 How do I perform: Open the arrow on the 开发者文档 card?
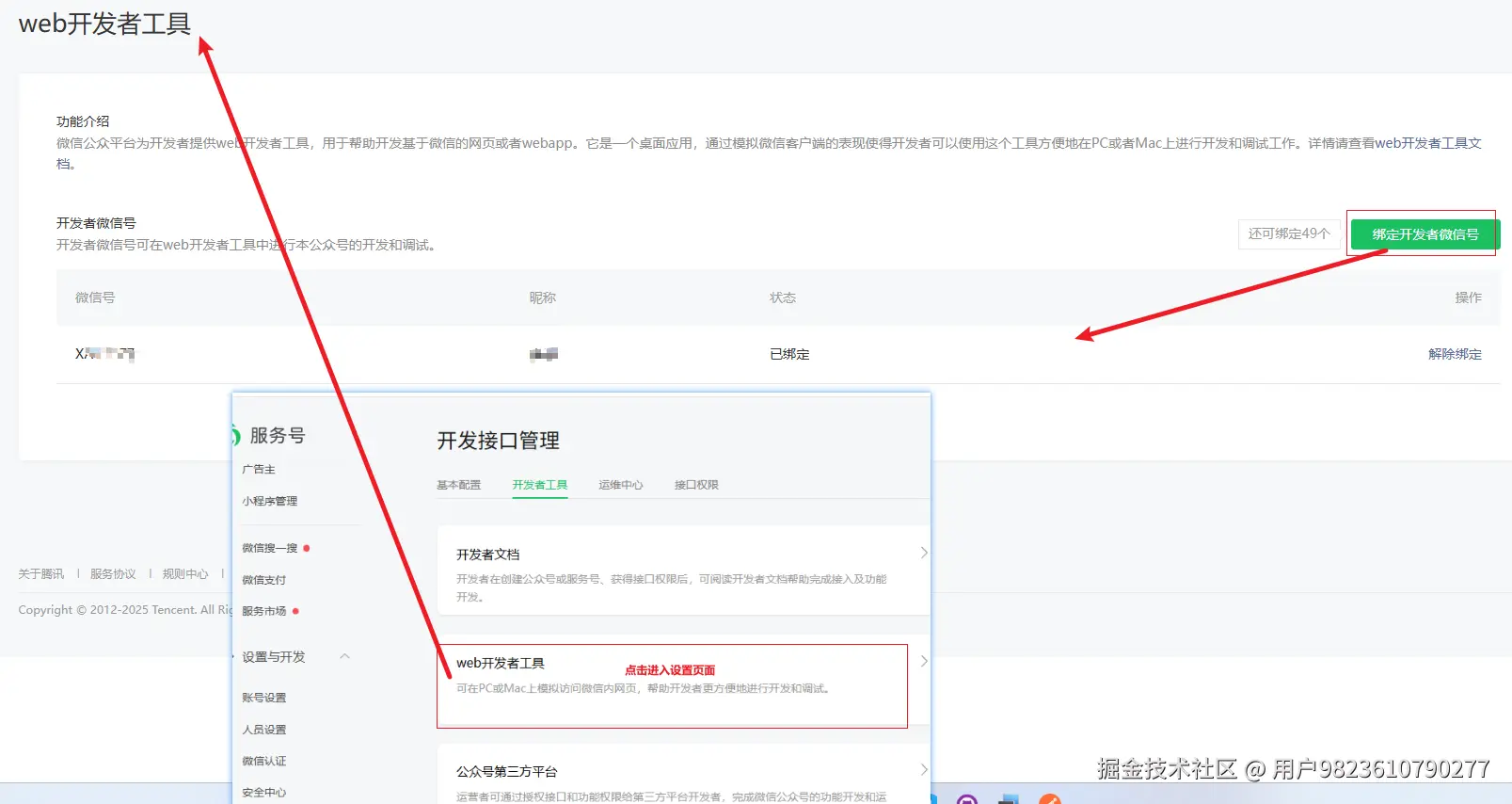(924, 553)
